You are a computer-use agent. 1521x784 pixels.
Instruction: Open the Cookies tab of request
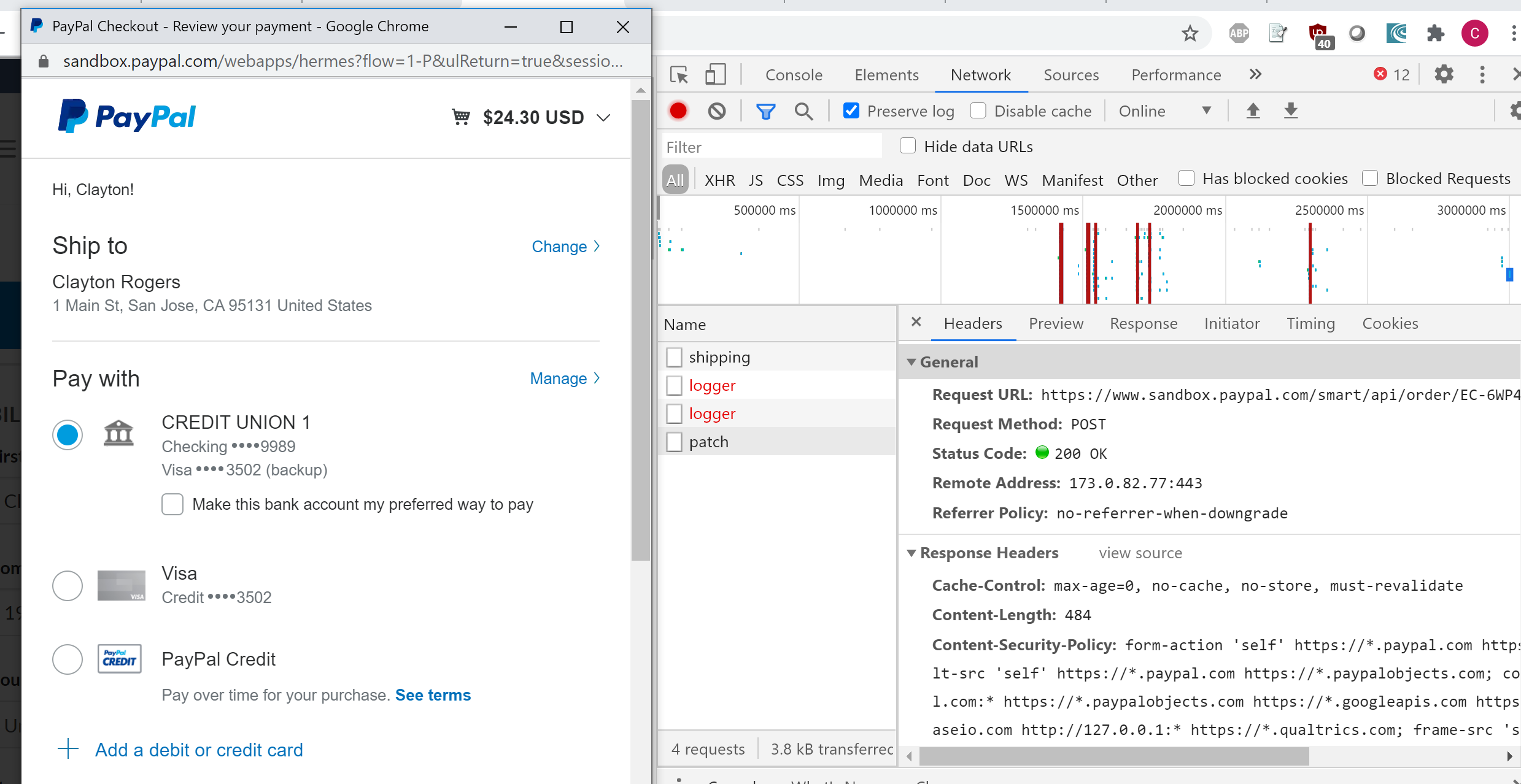tap(1390, 323)
